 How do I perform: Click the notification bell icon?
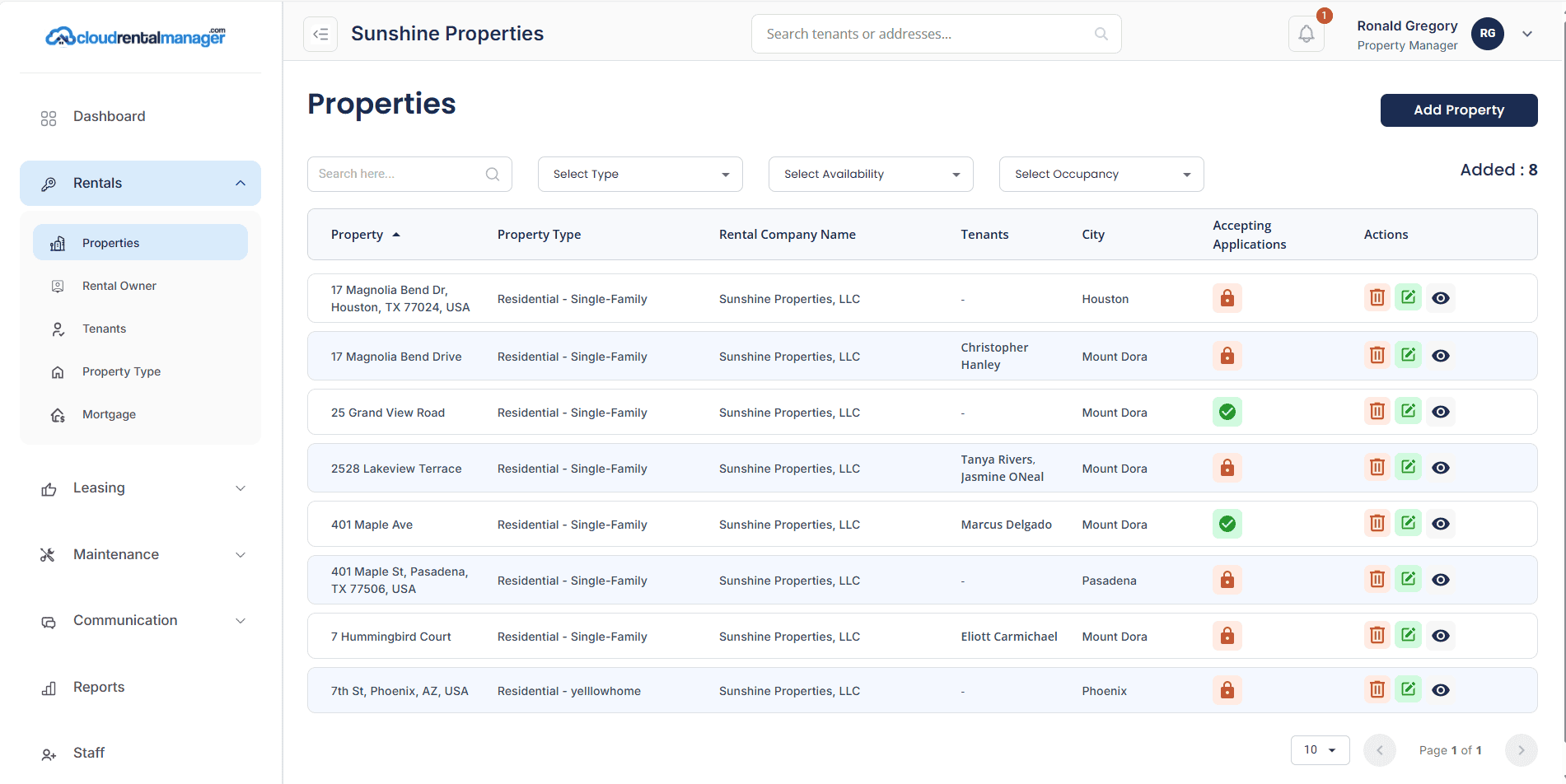click(x=1306, y=34)
